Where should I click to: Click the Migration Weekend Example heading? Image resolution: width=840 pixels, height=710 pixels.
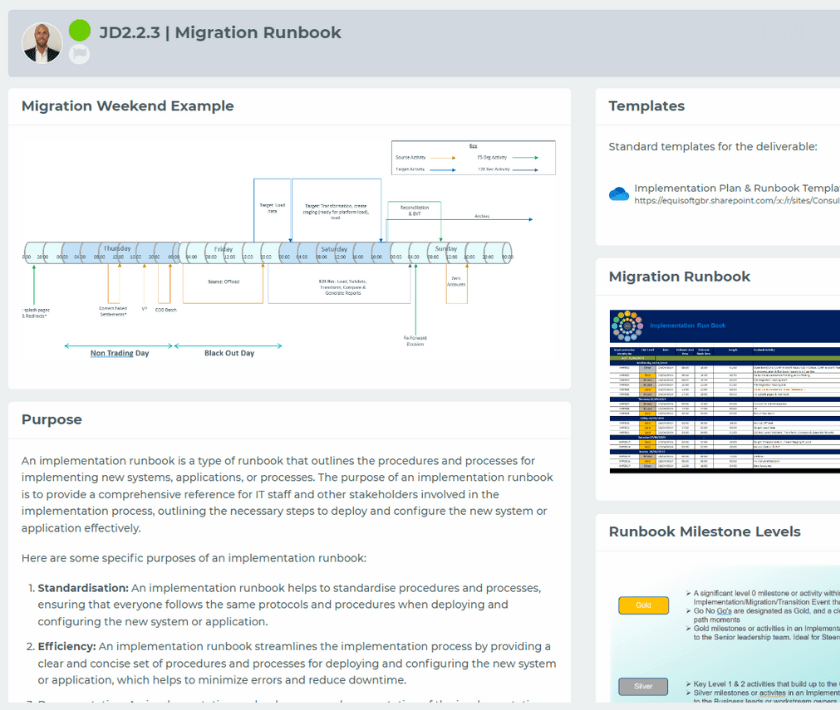pyautogui.click(x=127, y=106)
